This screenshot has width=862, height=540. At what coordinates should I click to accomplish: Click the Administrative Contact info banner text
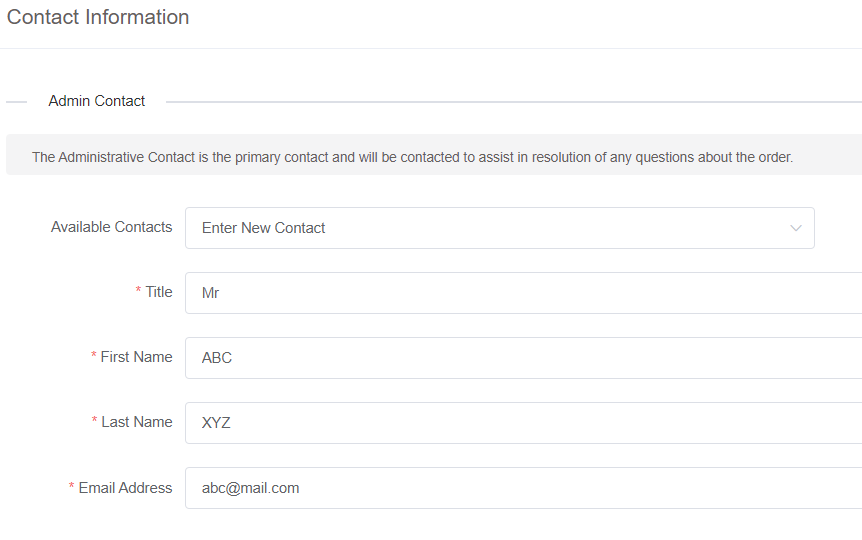point(412,157)
